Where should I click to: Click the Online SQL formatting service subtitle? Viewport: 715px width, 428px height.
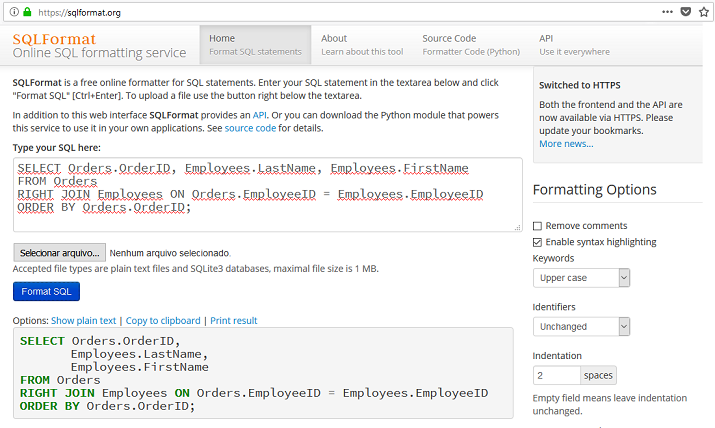coord(99,53)
